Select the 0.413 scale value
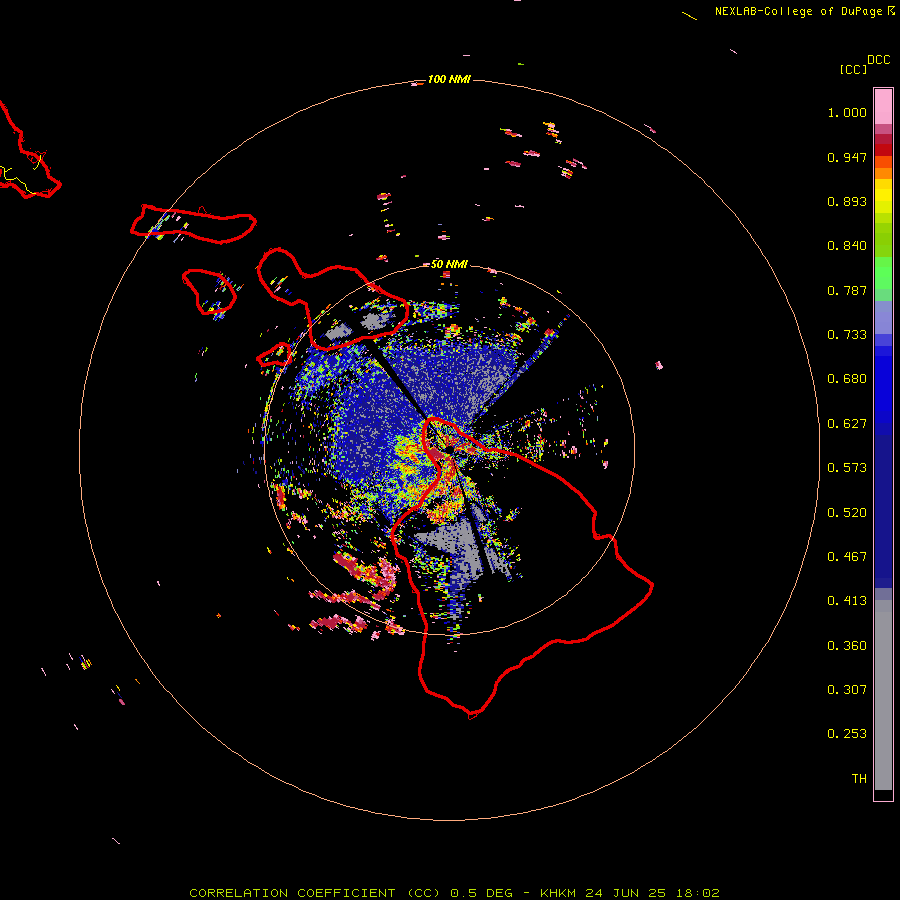 click(x=847, y=601)
